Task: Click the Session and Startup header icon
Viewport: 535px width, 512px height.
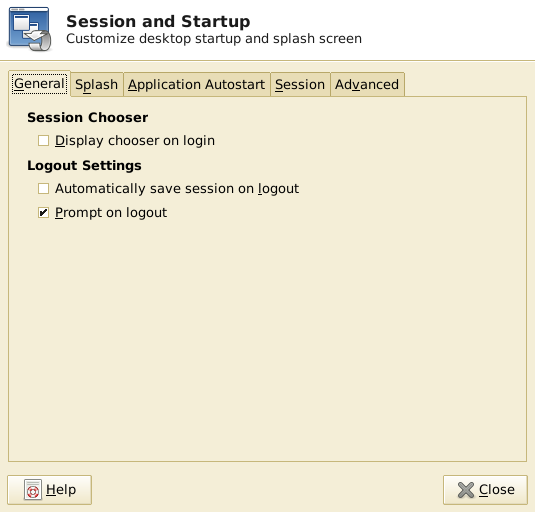Action: click(x=29, y=29)
